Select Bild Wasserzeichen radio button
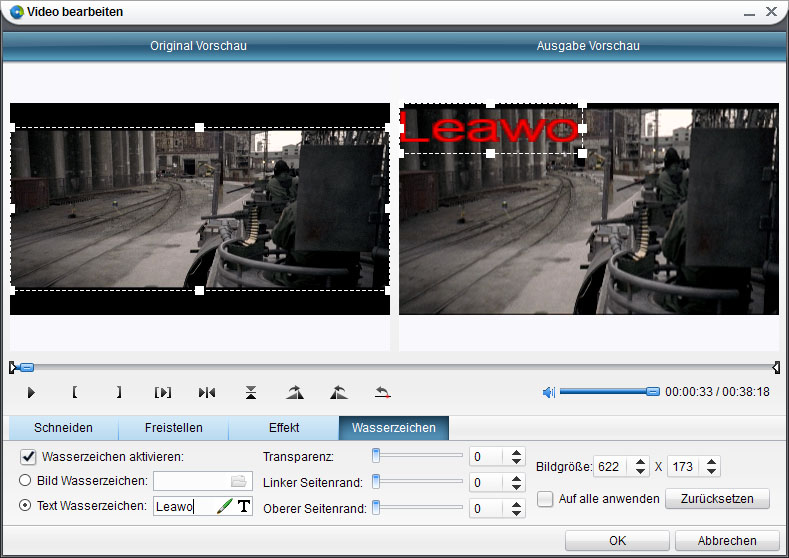The image size is (789, 558). coord(27,481)
